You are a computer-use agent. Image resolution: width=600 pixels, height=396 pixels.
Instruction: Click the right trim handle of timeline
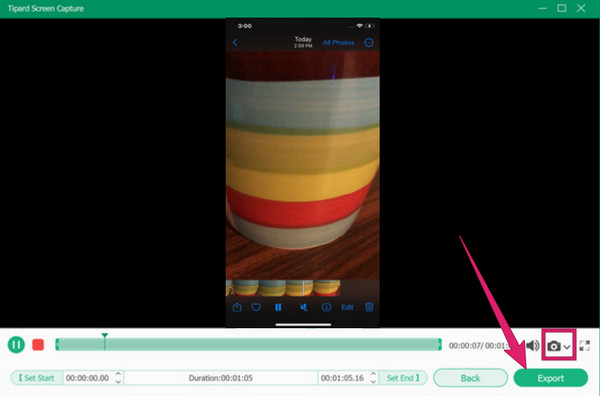[x=440, y=344]
